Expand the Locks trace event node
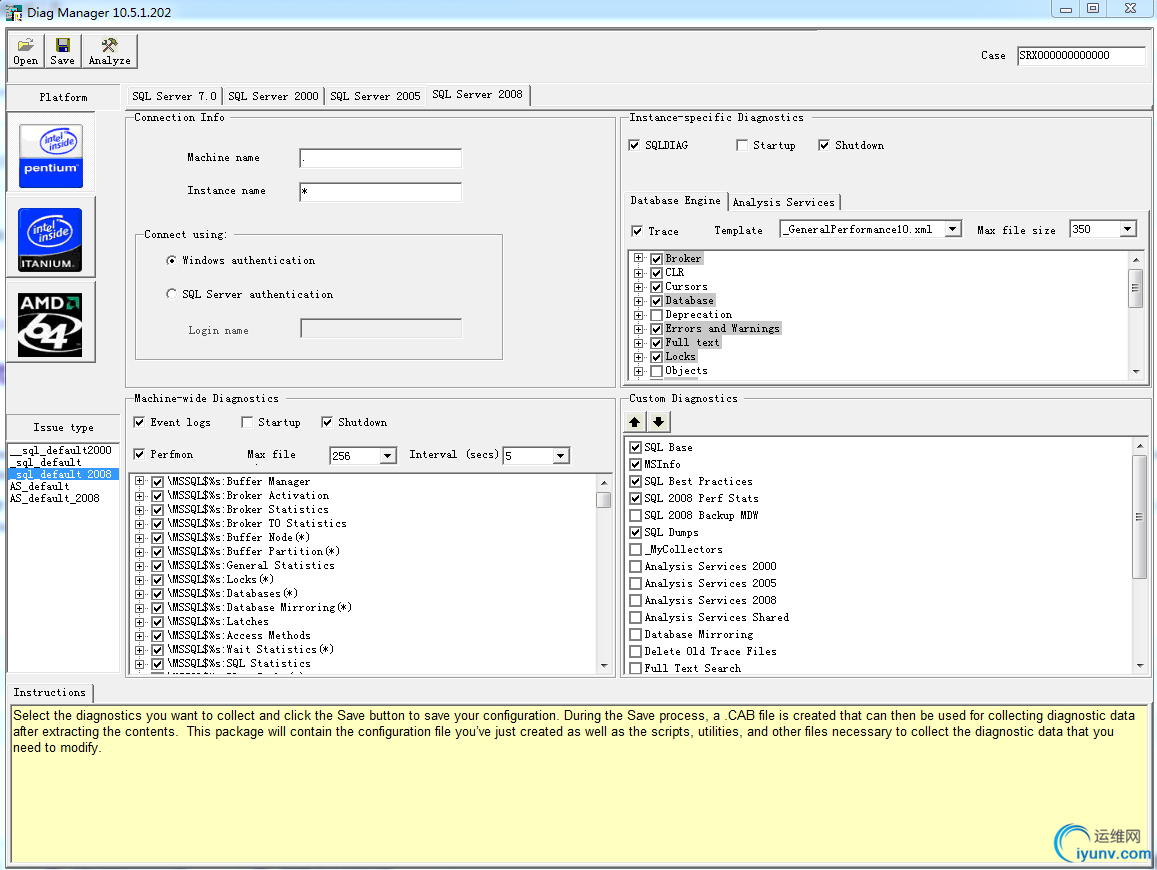The width and height of the screenshot is (1157, 870). (x=638, y=357)
